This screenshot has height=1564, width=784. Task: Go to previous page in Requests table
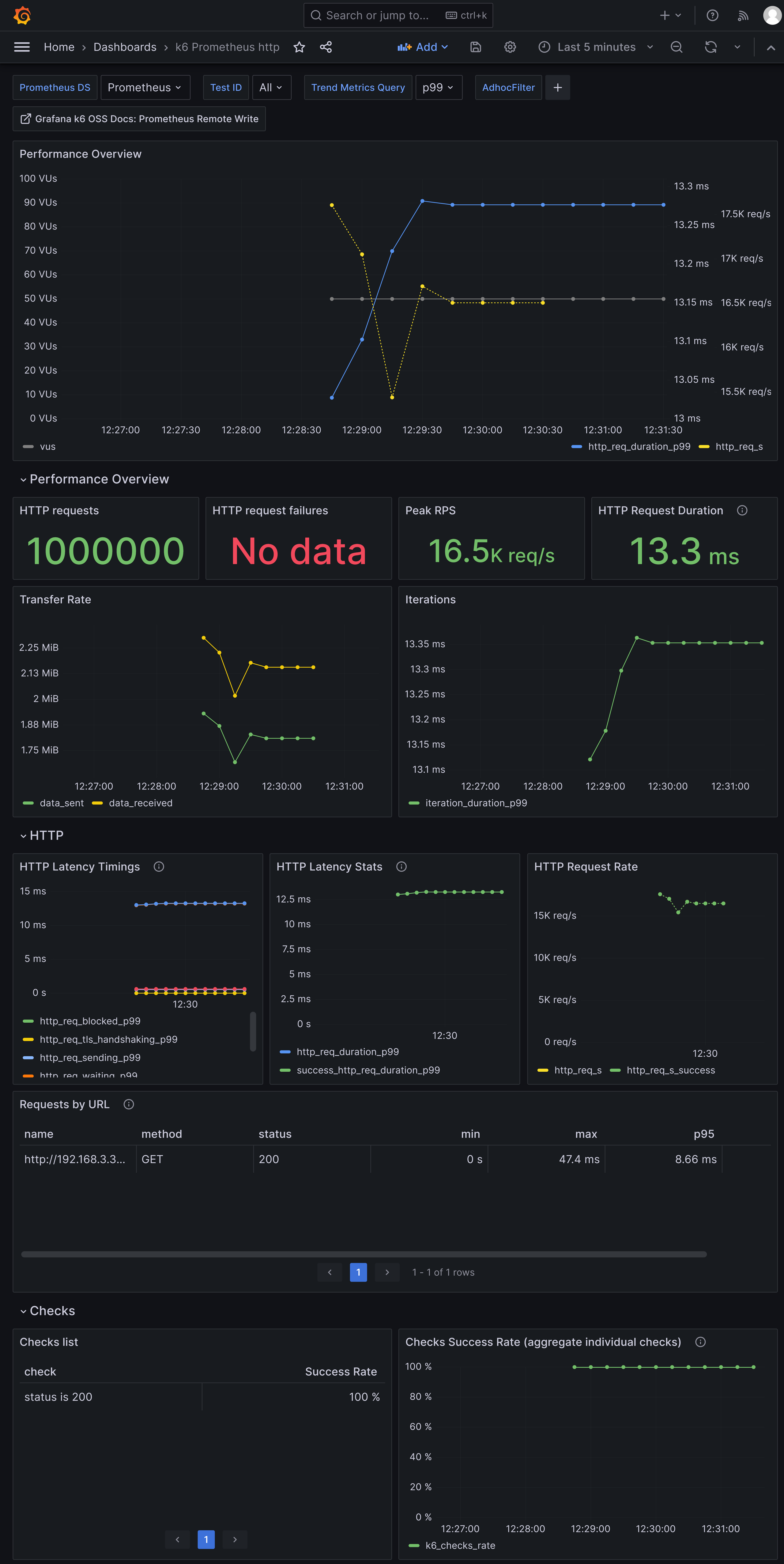click(x=330, y=1272)
